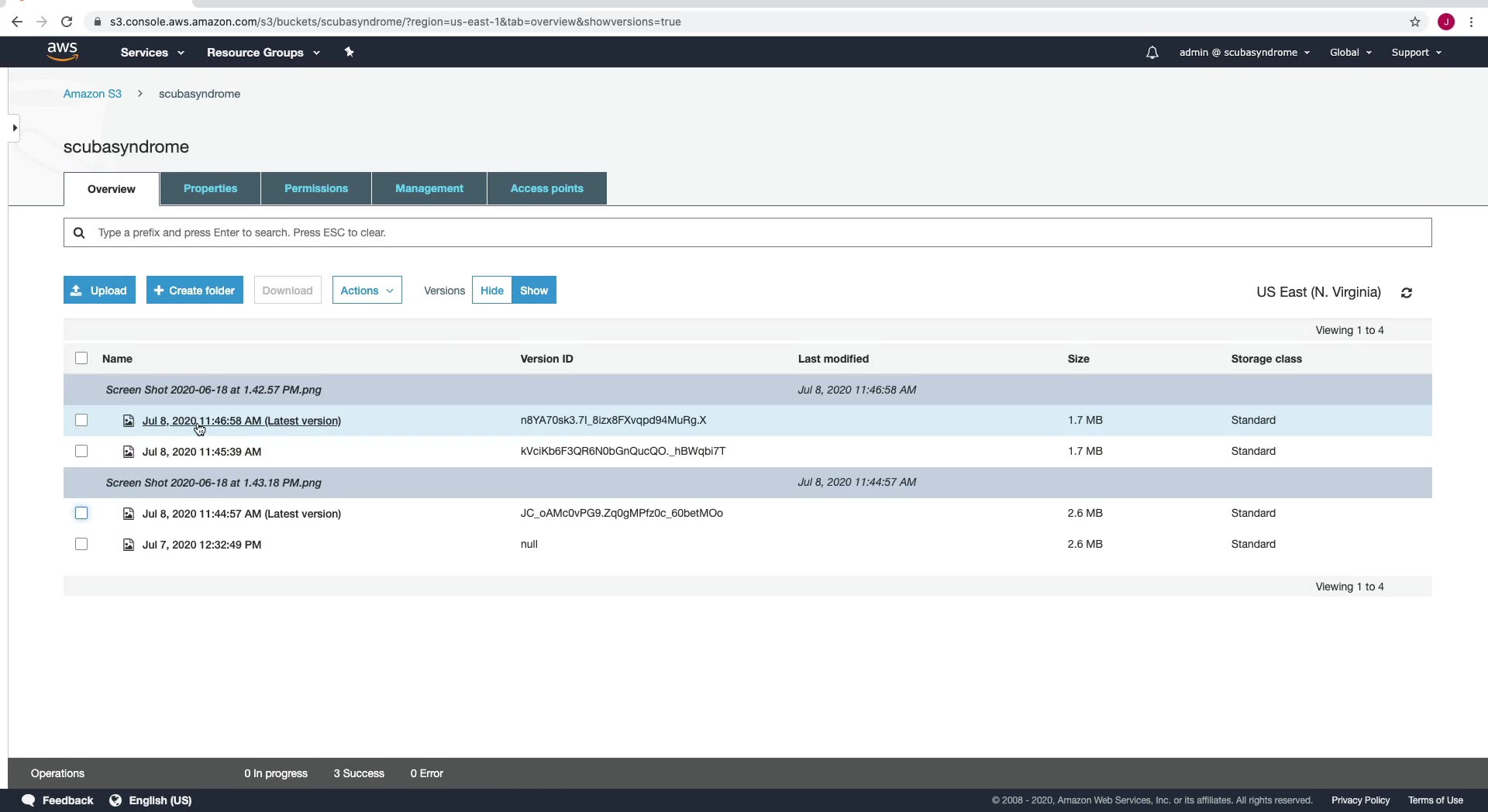
Task: Open the Actions dropdown
Action: click(367, 291)
